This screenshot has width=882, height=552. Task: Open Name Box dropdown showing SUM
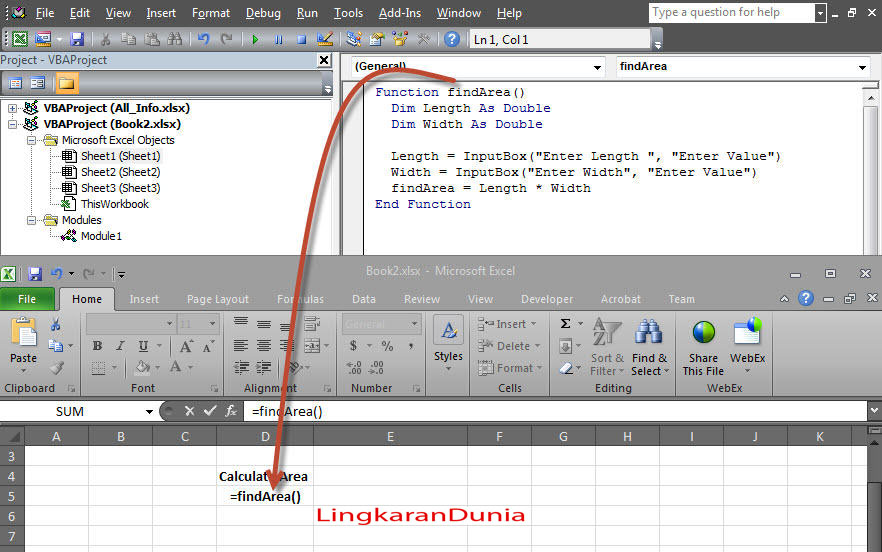pyautogui.click(x=148, y=412)
